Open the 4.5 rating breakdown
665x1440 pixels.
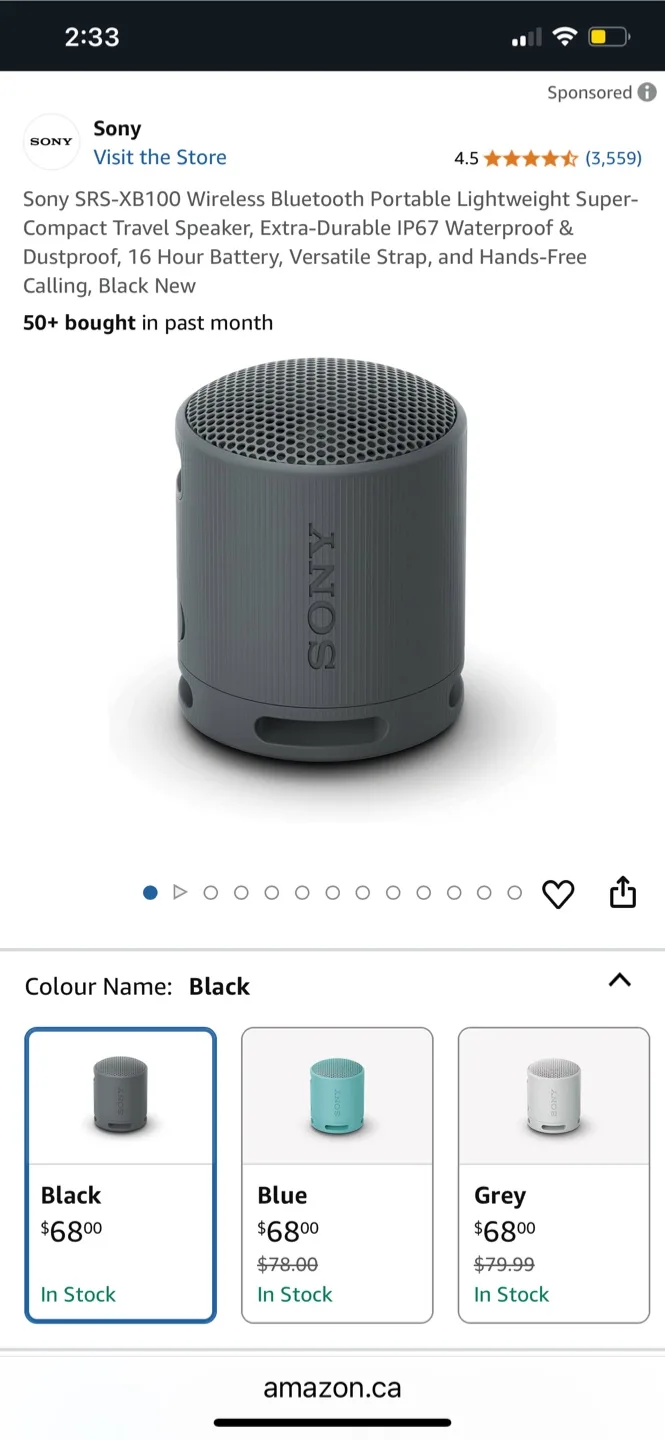[x=466, y=158]
